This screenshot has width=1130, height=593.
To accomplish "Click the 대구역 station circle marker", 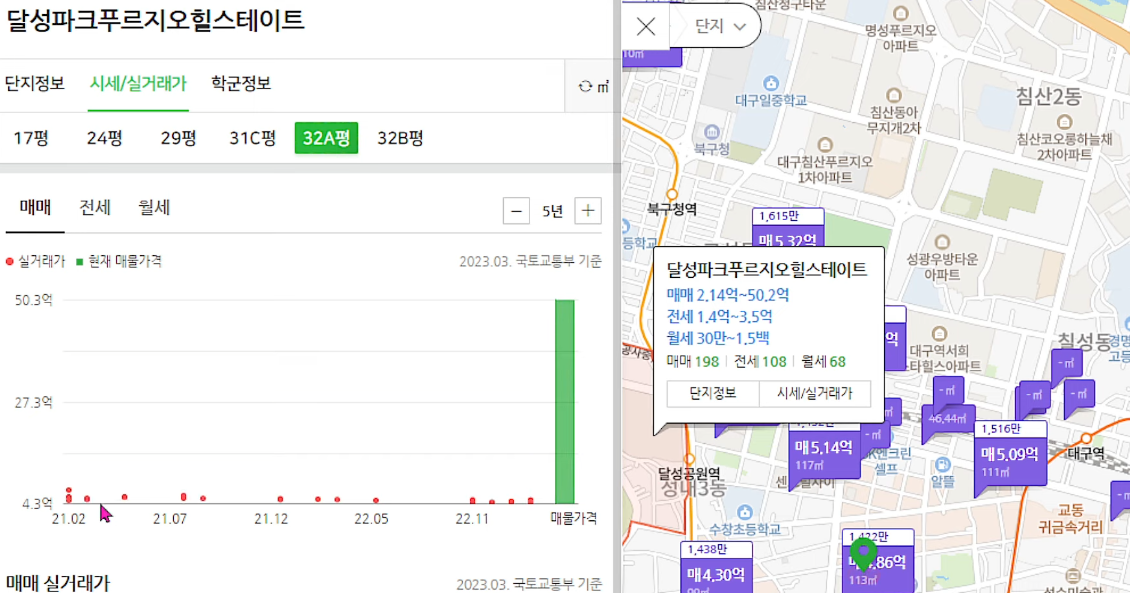I will [1085, 438].
